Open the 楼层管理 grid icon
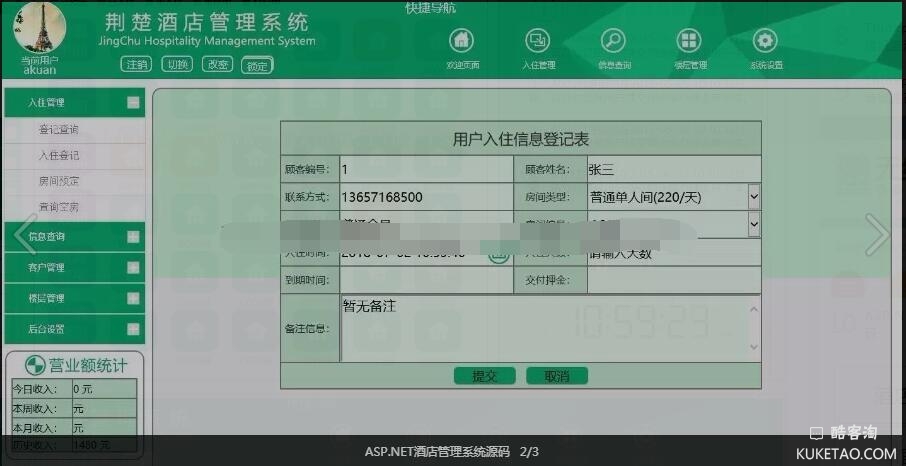This screenshot has height=466, width=906. (x=689, y=41)
